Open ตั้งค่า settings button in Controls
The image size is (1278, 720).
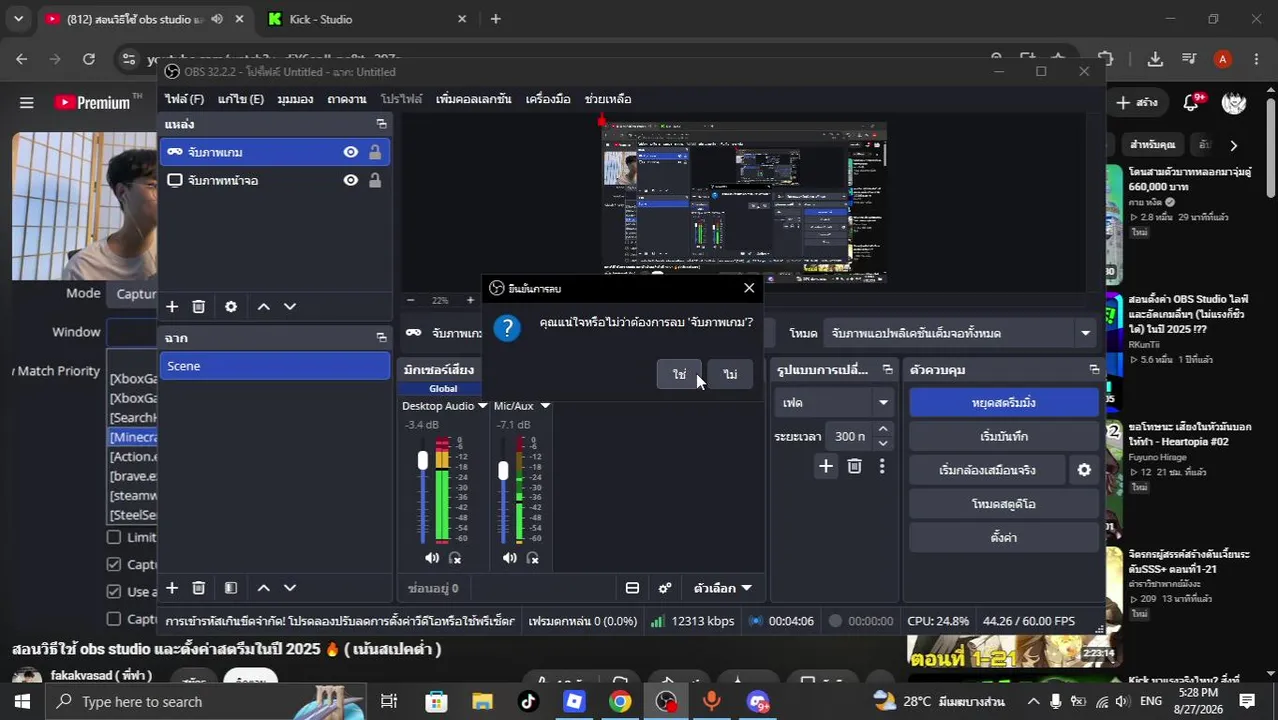tap(1004, 538)
